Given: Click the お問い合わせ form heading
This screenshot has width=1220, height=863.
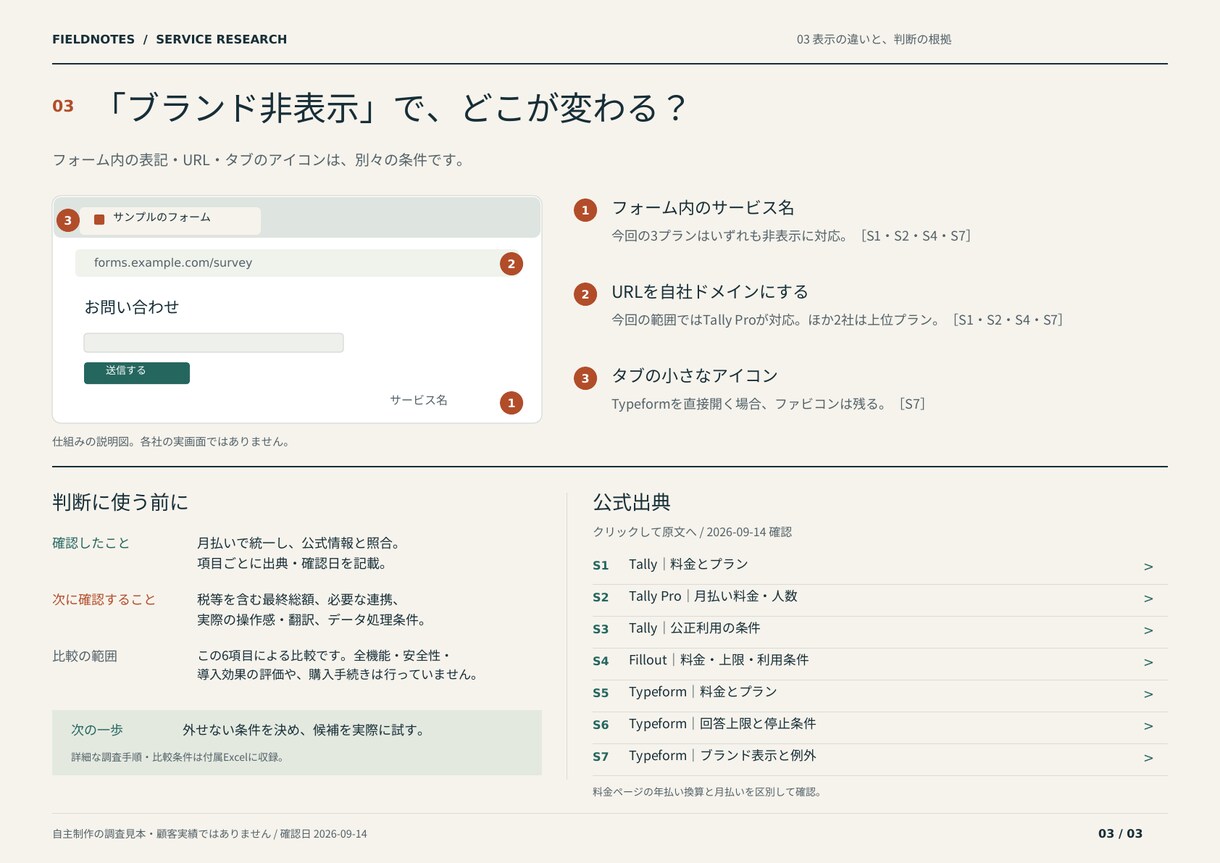Looking at the screenshot, I should [132, 307].
